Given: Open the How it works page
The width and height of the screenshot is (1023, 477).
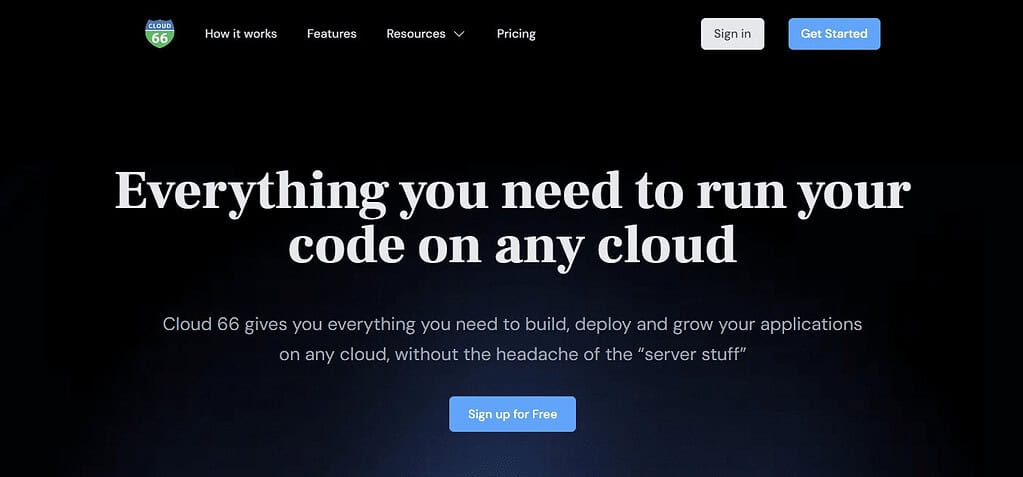Looking at the screenshot, I should tap(241, 34).
